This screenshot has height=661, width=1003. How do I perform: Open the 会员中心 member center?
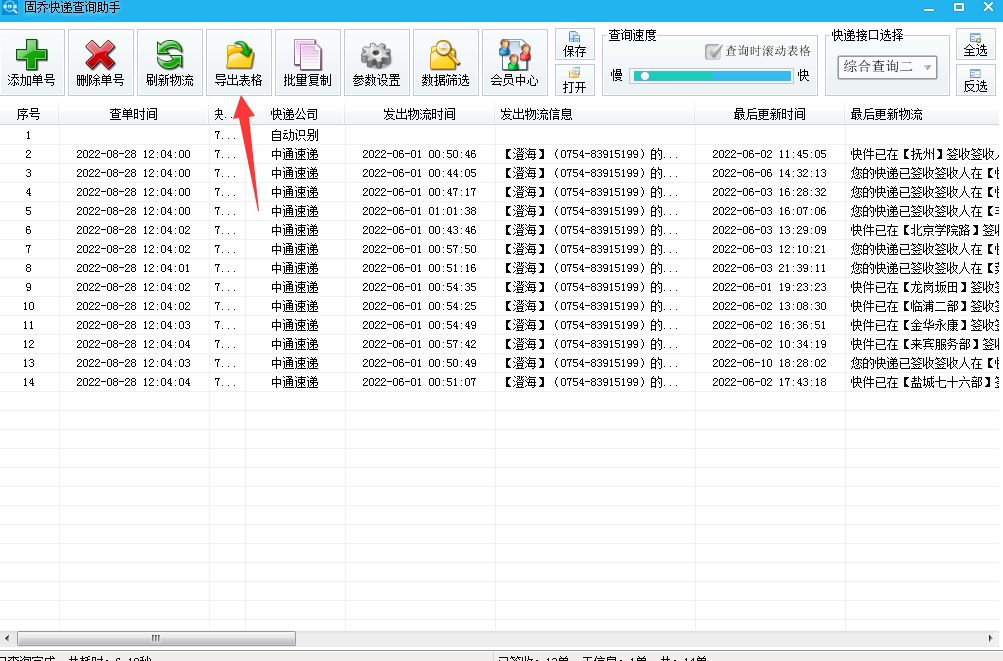(x=514, y=61)
